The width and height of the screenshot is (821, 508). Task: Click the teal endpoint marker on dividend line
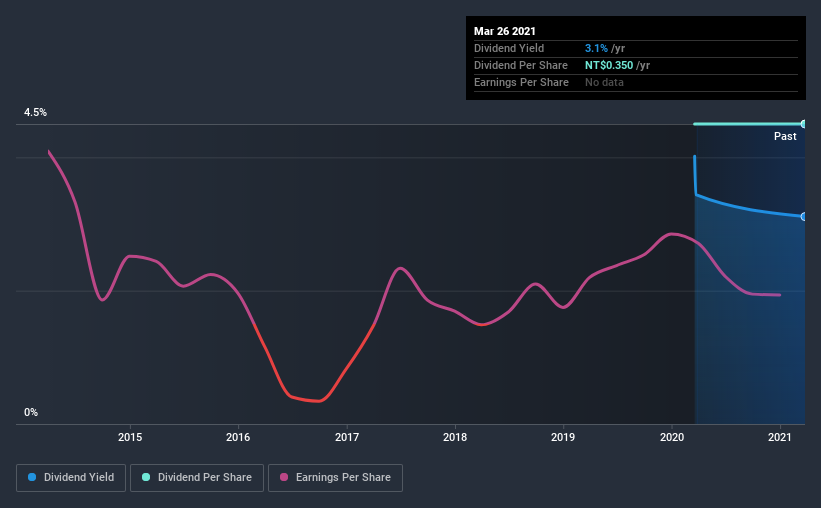click(804, 124)
